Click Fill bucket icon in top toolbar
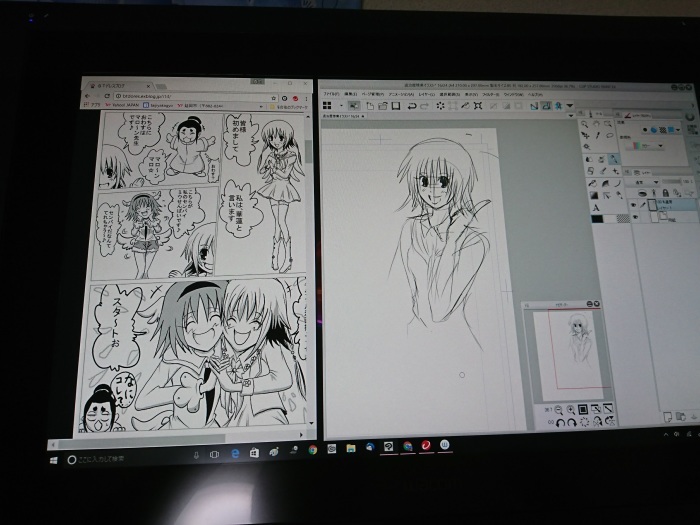 465,106
